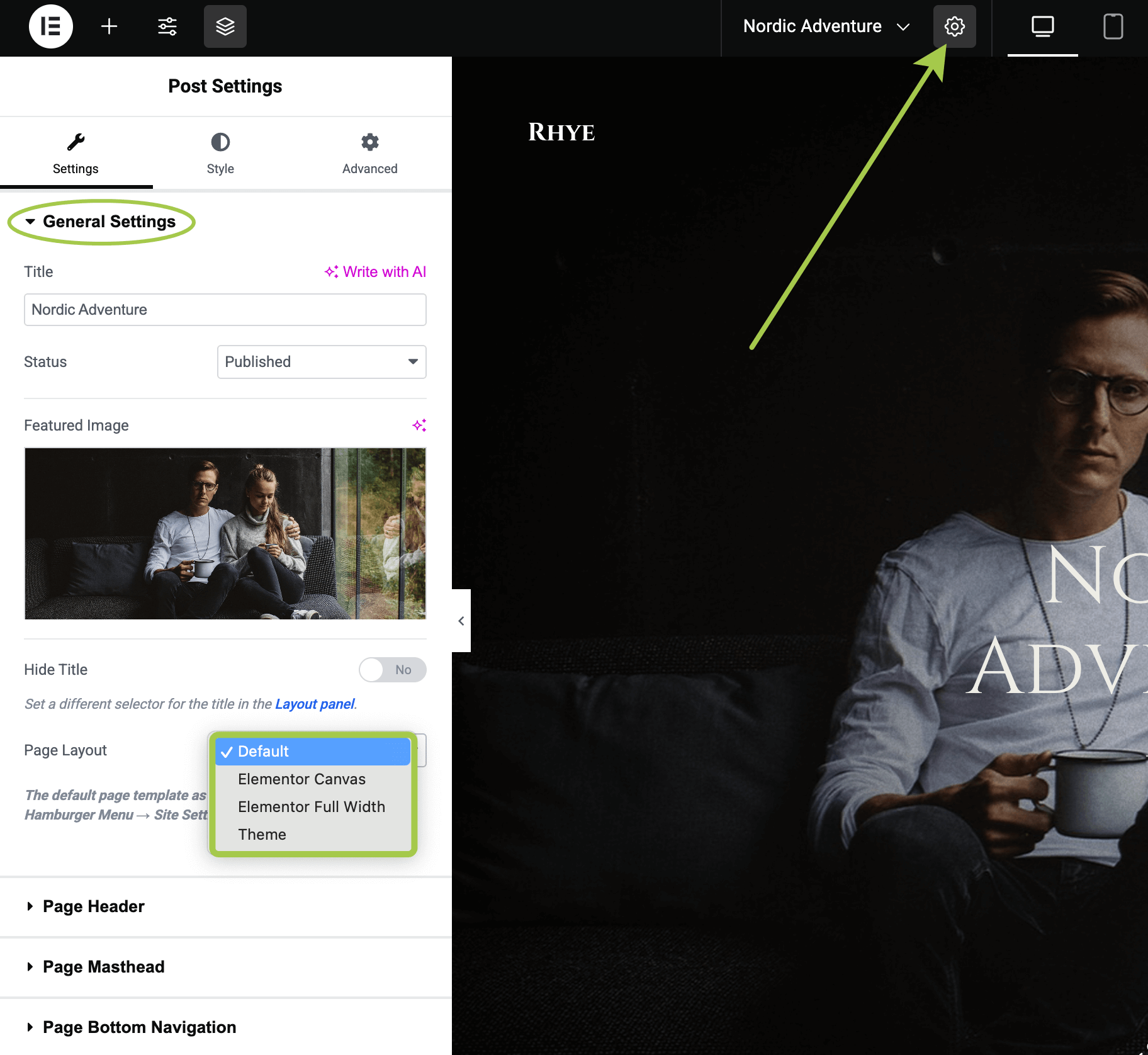The width and height of the screenshot is (1148, 1055).
Task: Switch to the Style tab
Action: (x=220, y=154)
